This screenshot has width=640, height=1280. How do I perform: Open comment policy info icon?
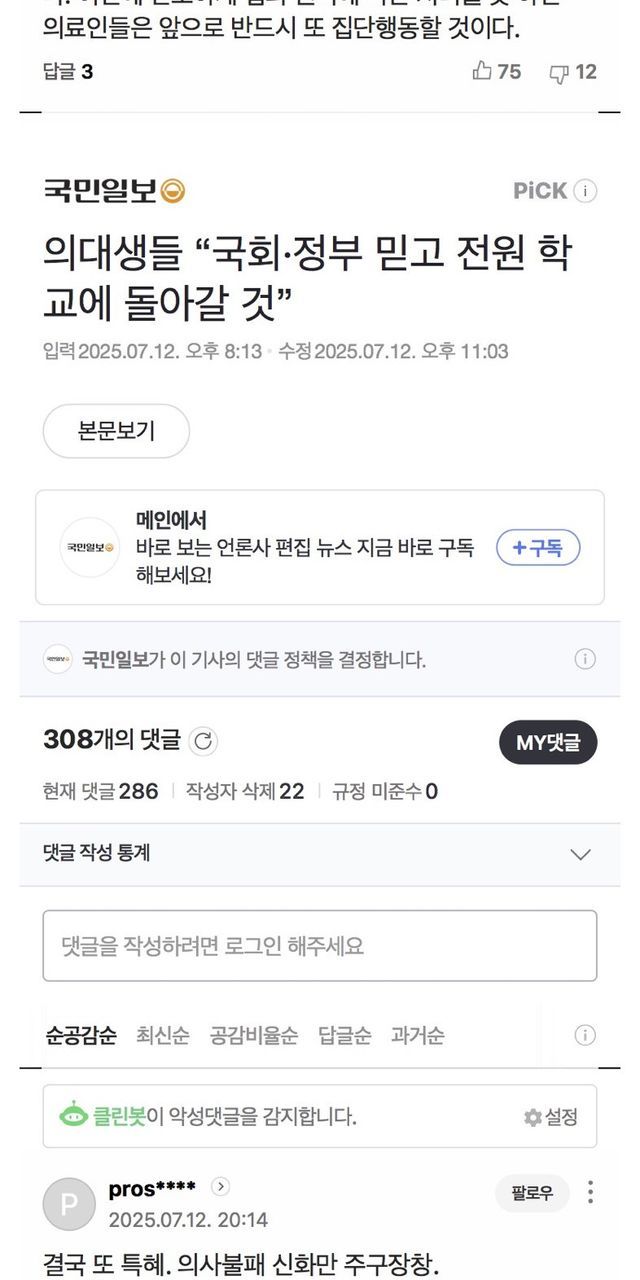click(x=585, y=659)
